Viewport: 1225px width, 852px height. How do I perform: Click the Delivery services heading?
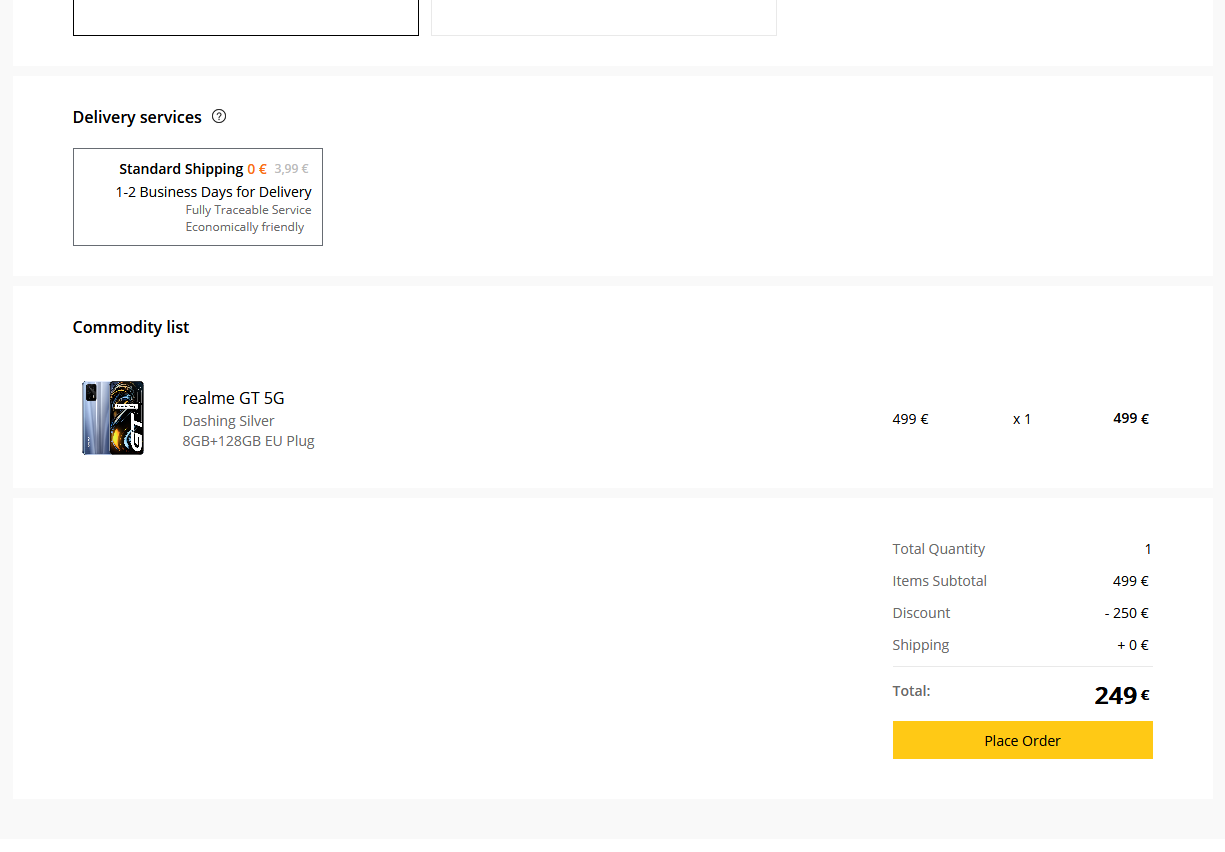click(137, 117)
